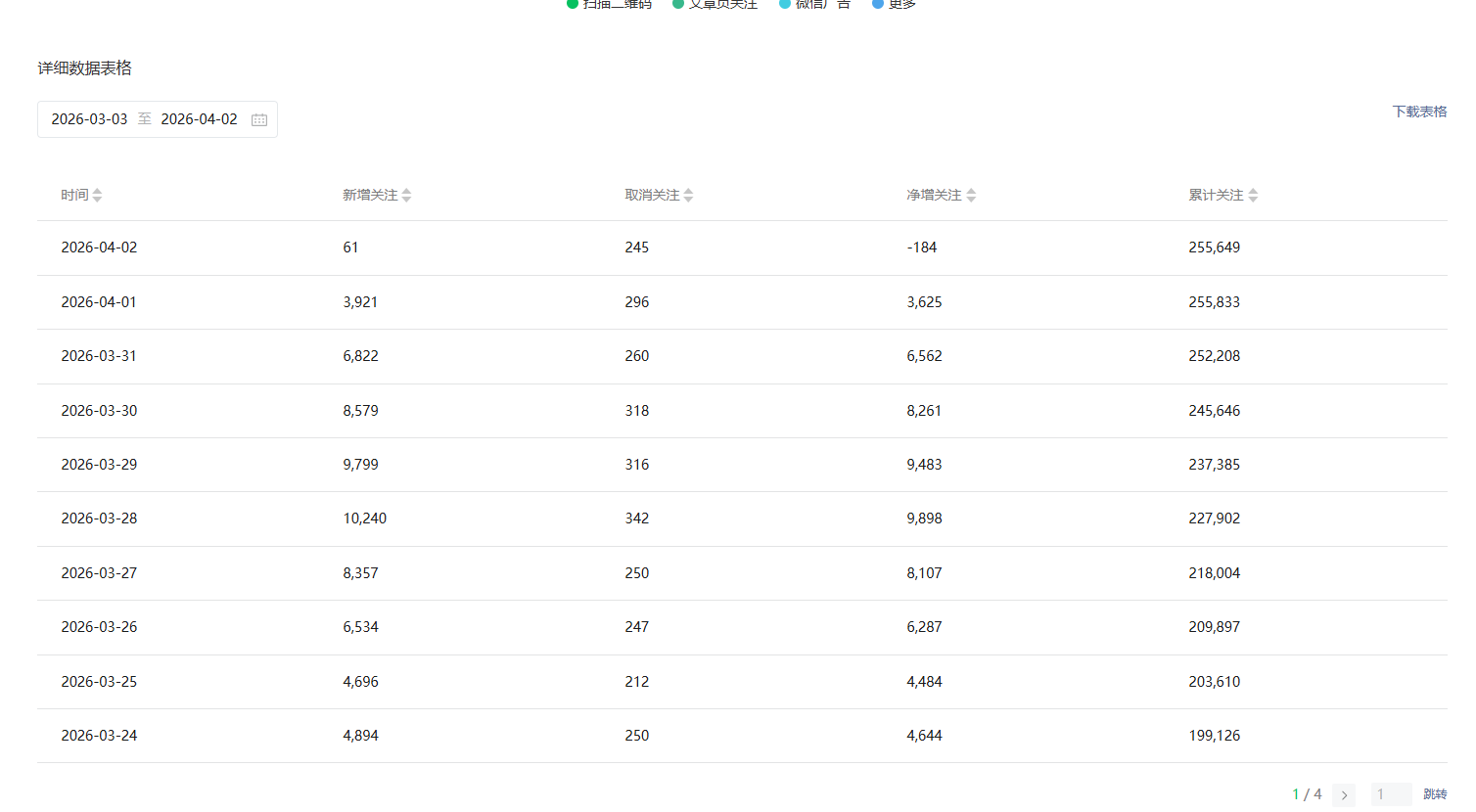Click net increase value 8,261
Viewport: 1476px width, 812px height.
(x=924, y=411)
